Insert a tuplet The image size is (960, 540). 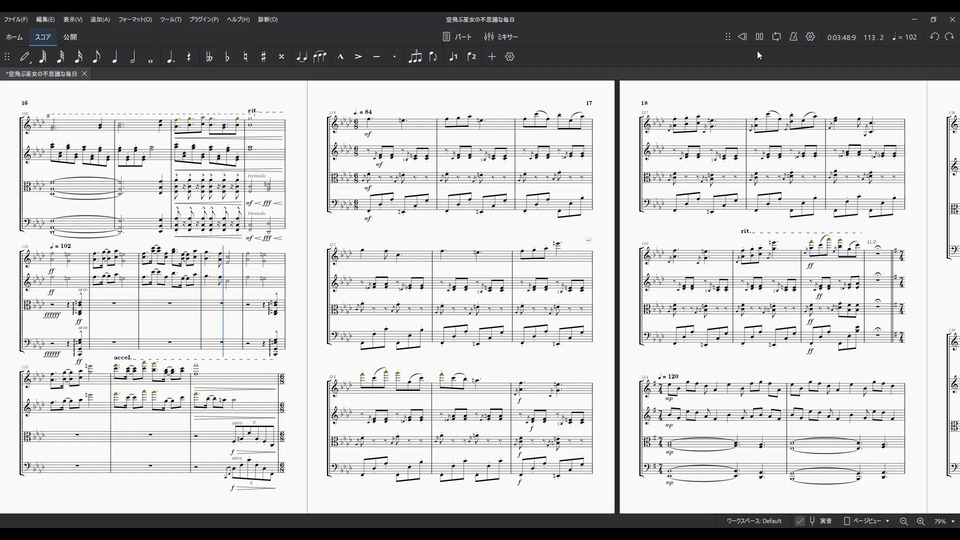415,56
